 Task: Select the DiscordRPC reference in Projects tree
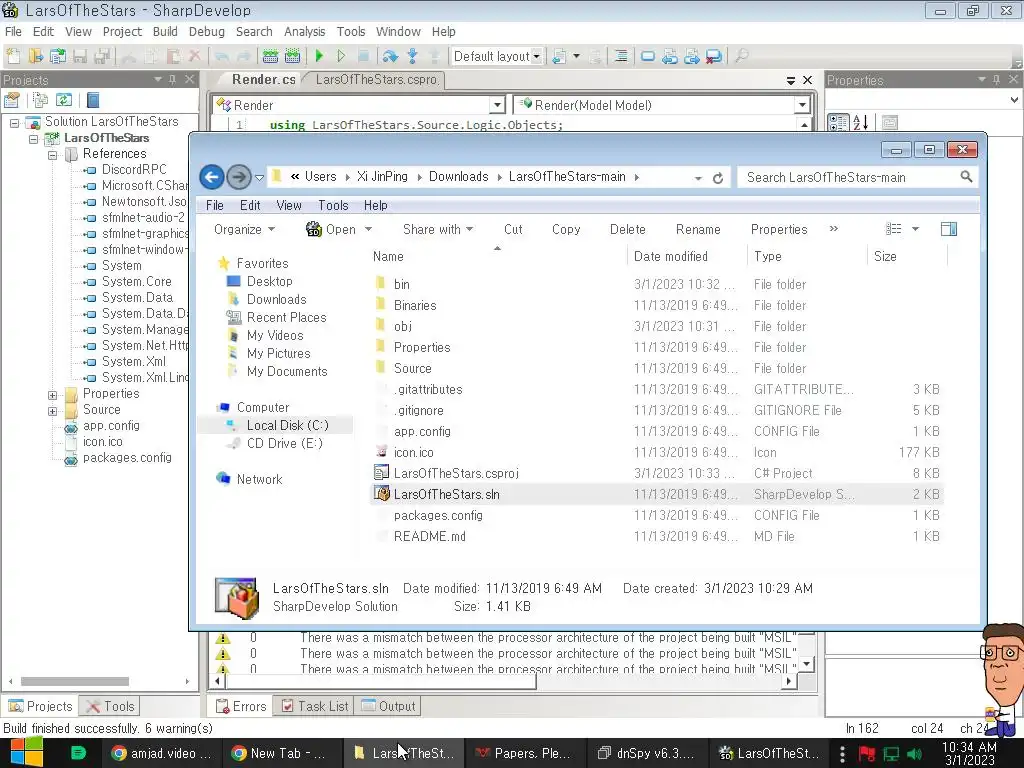pyautogui.click(x=134, y=170)
